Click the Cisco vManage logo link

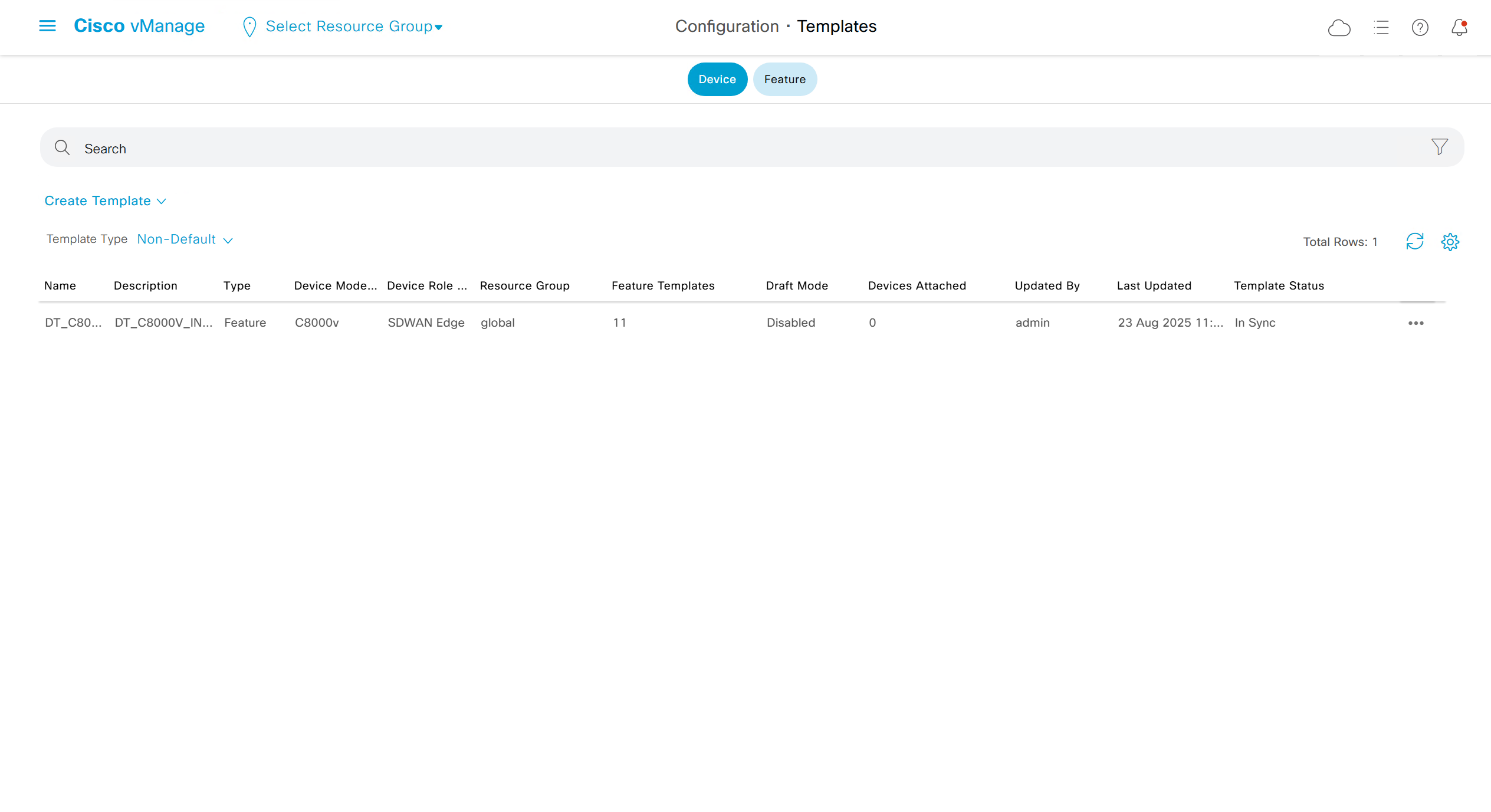[x=139, y=26]
